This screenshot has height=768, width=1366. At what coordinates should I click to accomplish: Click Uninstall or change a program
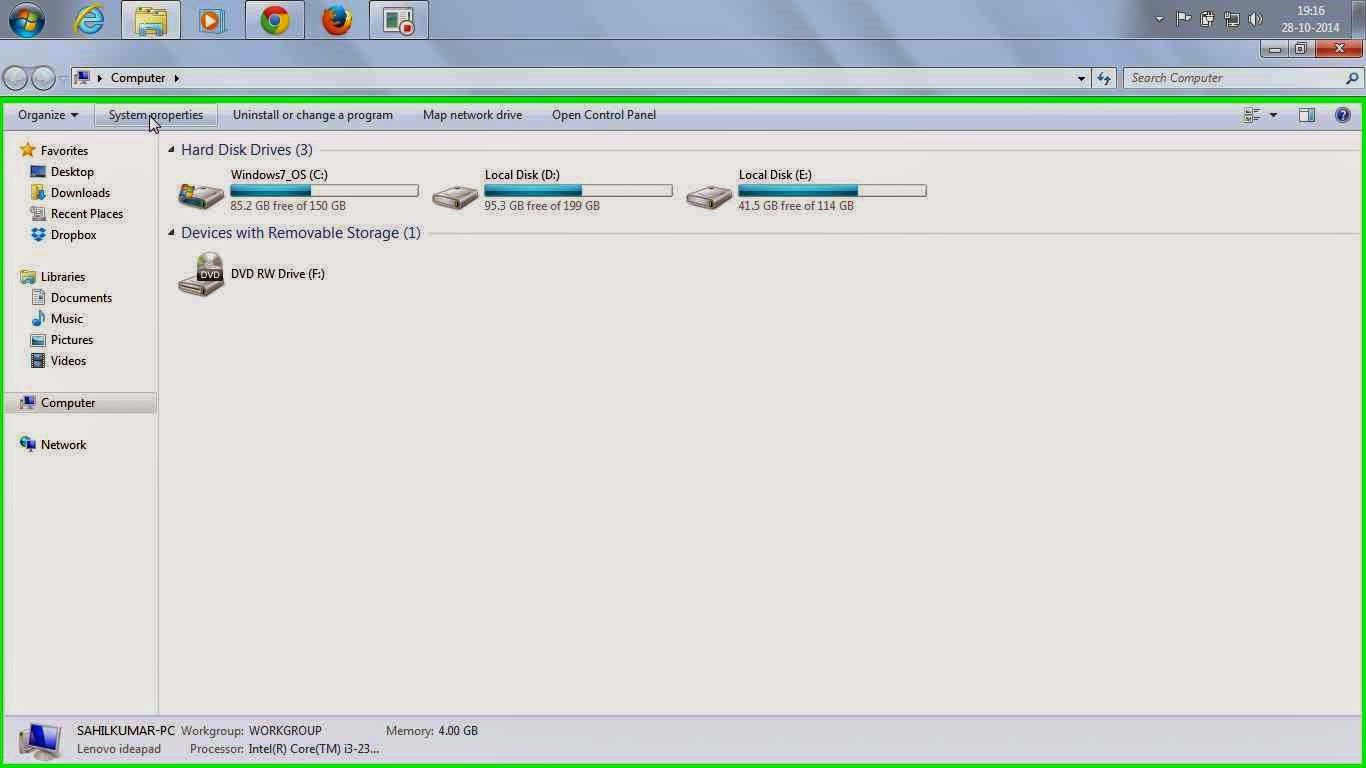click(x=312, y=114)
